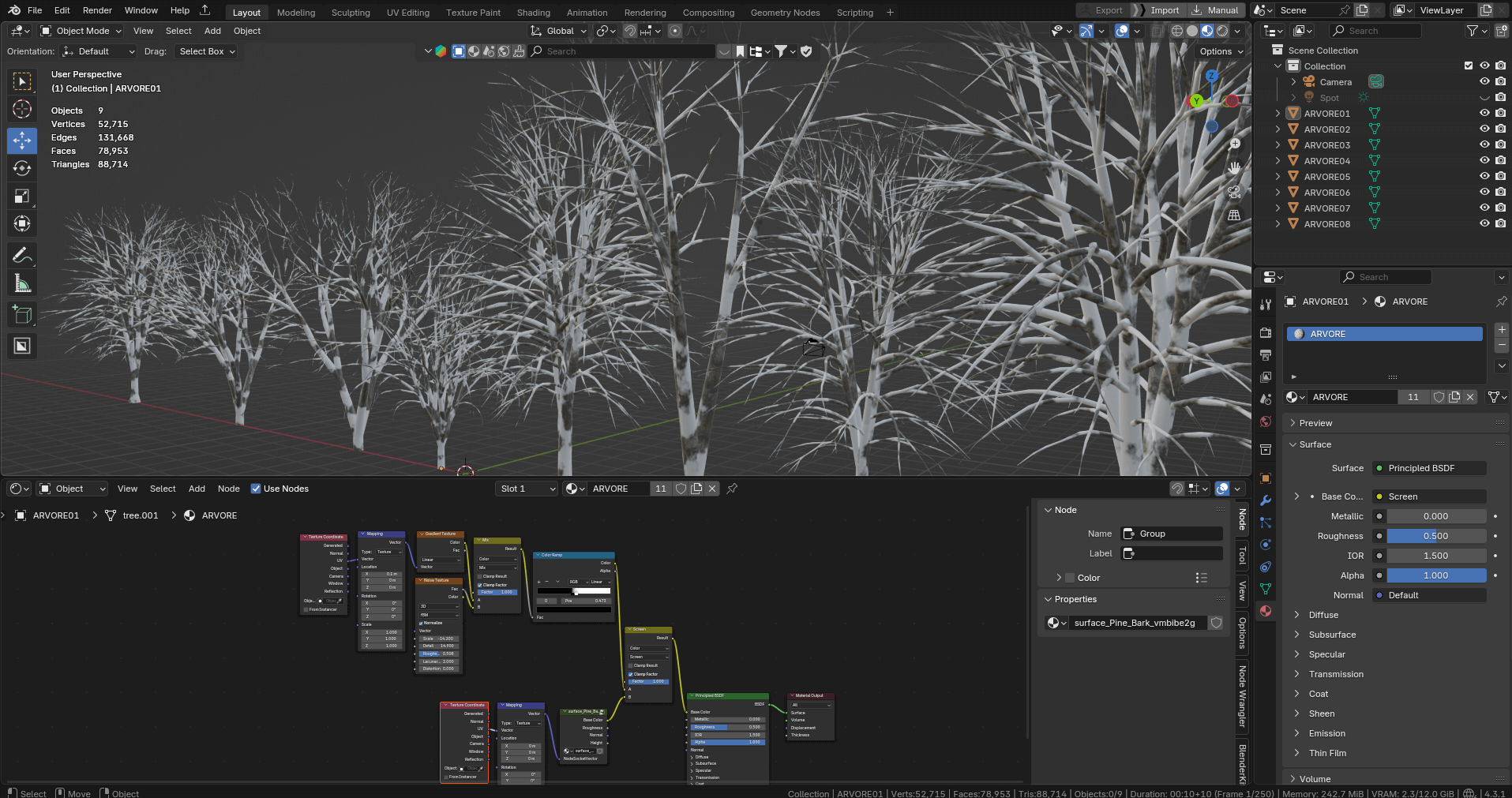The image size is (1512, 798).
Task: Activate the Rotate tool
Action: click(22, 168)
